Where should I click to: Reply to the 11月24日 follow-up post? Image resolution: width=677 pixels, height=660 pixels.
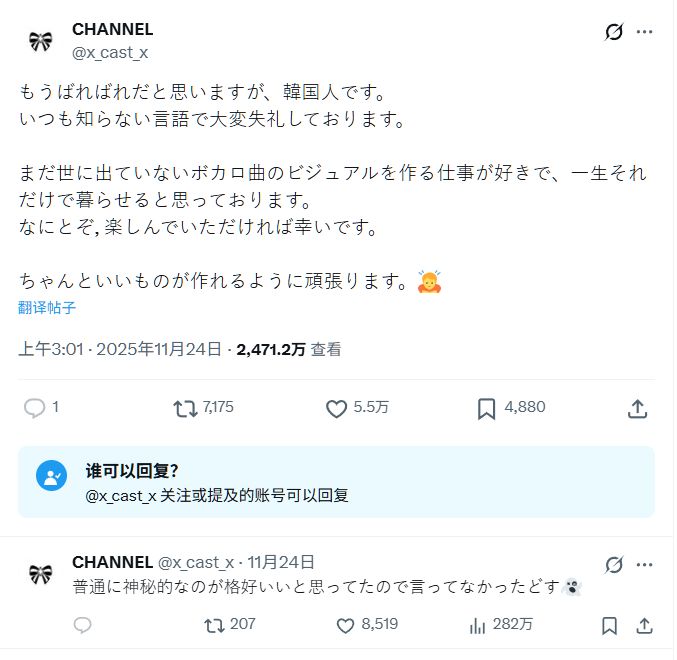(x=83, y=625)
